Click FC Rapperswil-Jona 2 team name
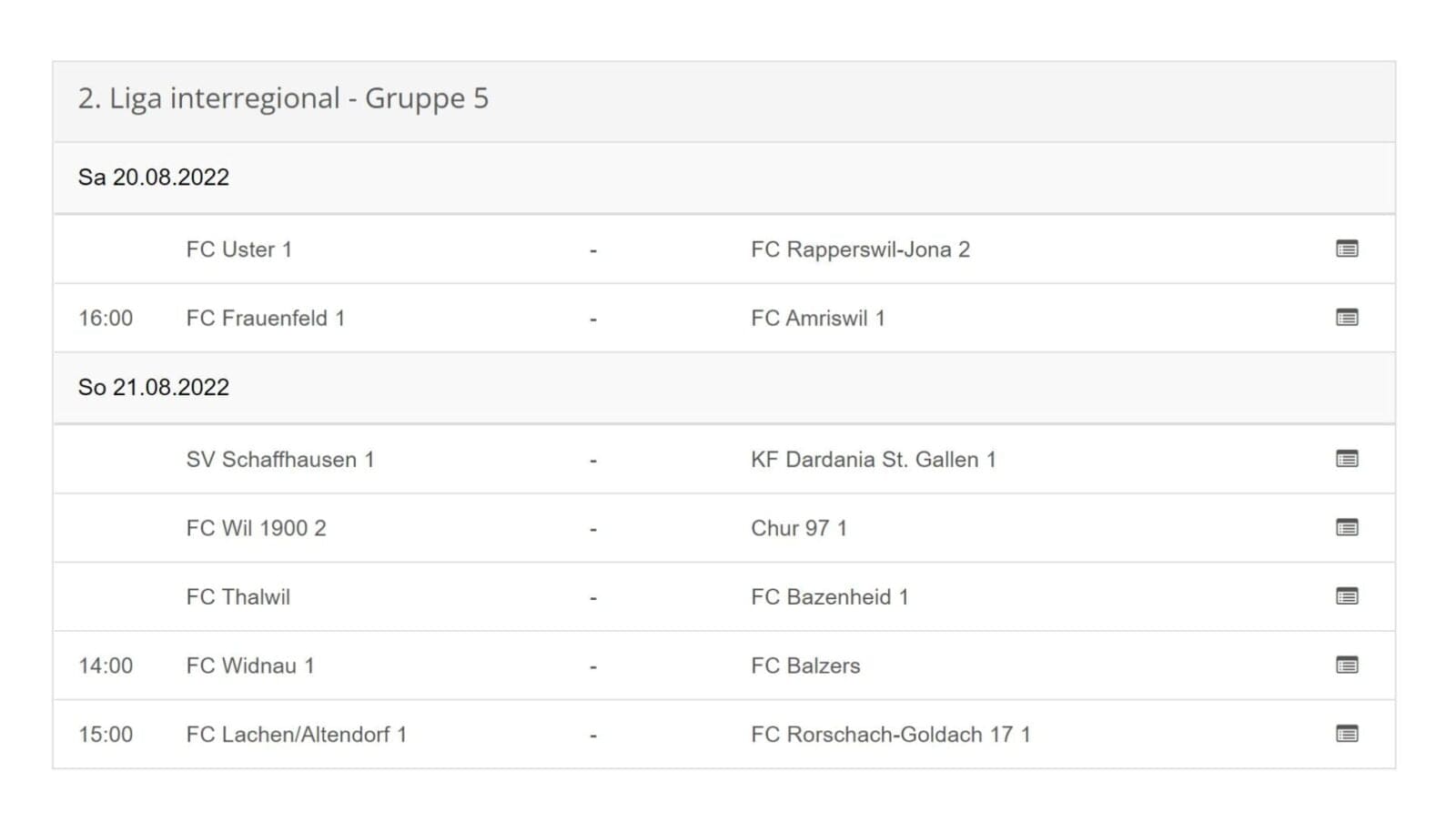 (860, 249)
